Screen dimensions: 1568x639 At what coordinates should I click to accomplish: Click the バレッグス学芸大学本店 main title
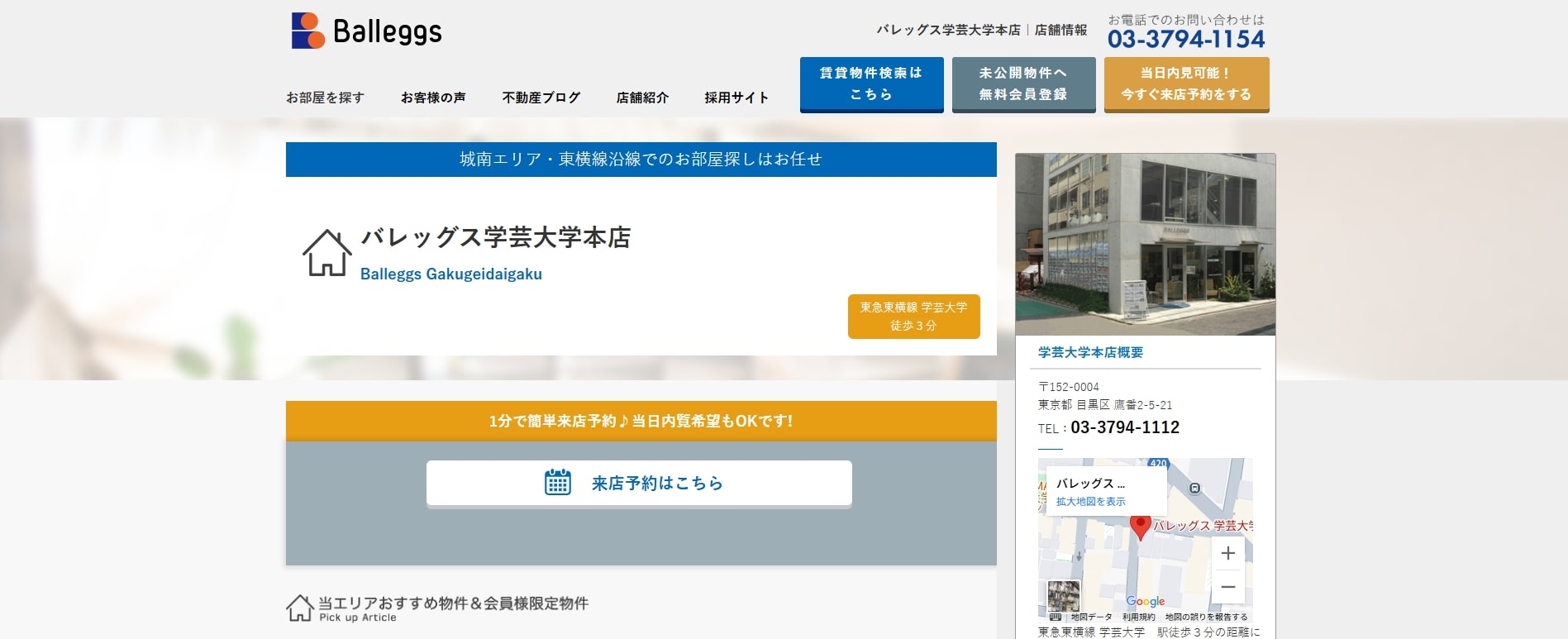click(496, 237)
